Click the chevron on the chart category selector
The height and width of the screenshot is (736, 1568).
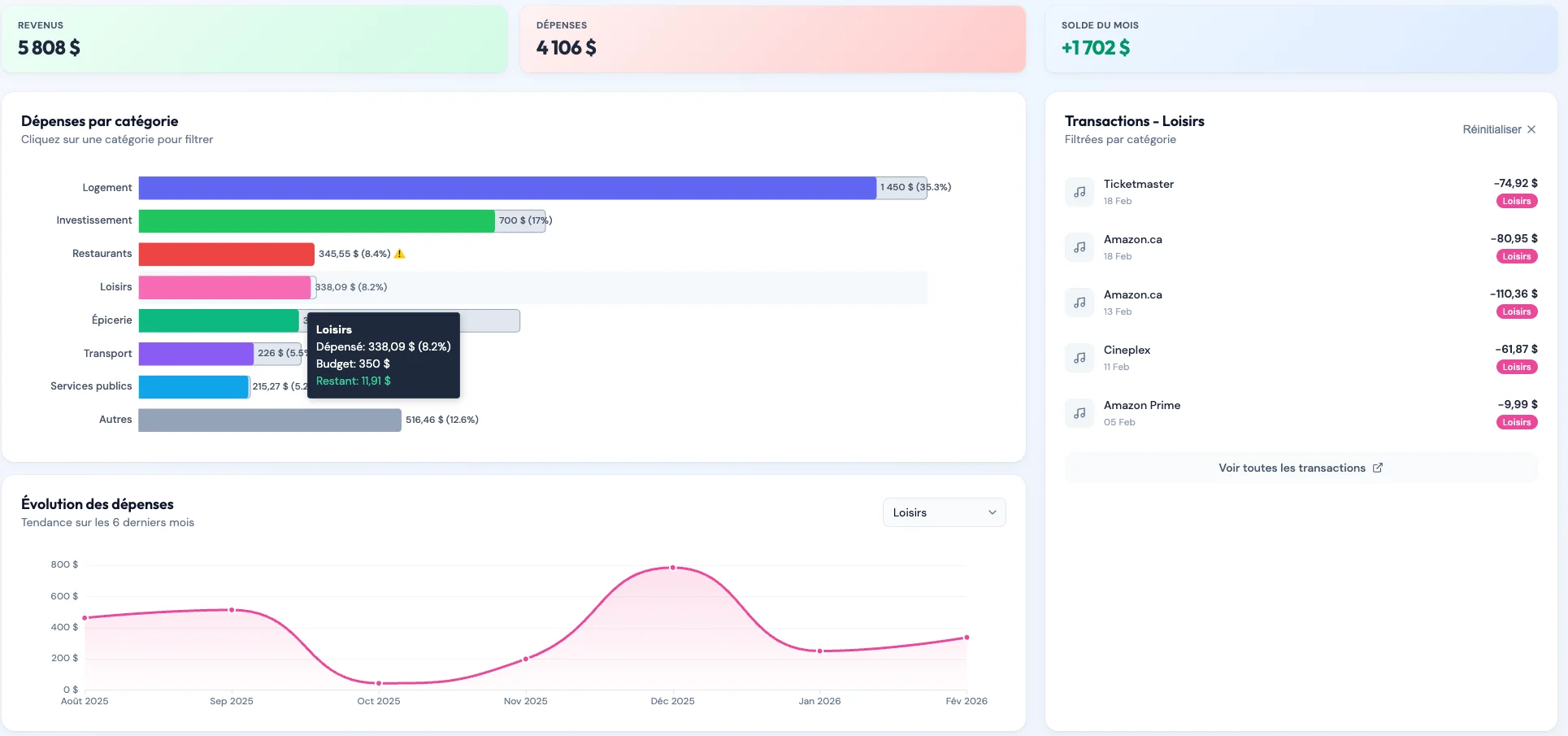[x=991, y=512]
